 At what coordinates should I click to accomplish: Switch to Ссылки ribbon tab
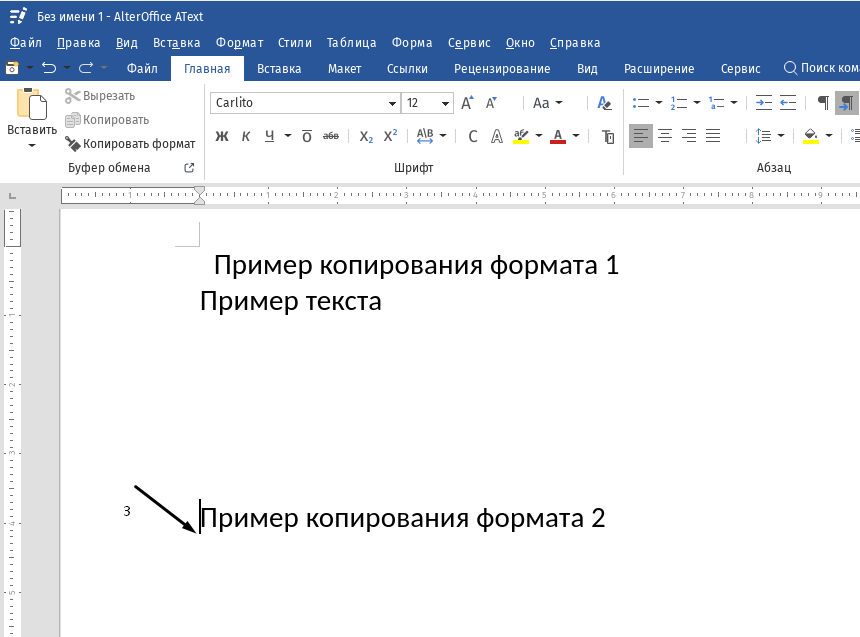pyautogui.click(x=407, y=69)
